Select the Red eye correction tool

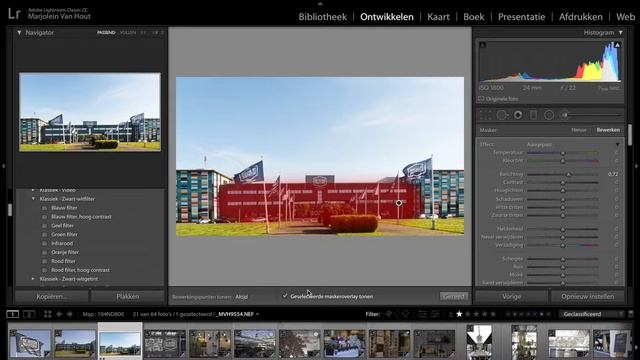(x=518, y=116)
